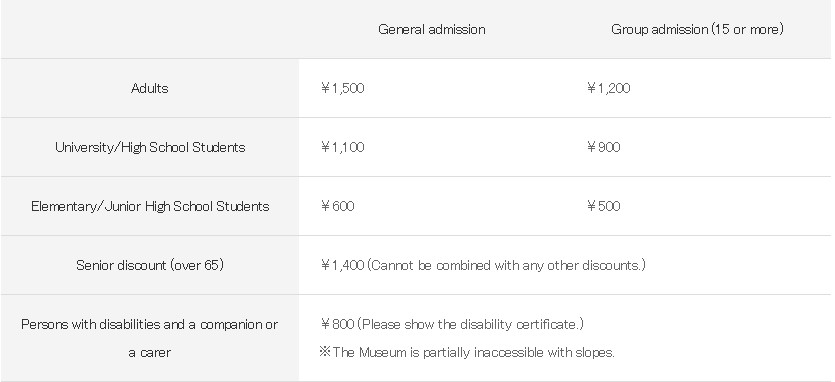Select the ¥1,500 adult general price
This screenshot has height=382, width=835.
pyautogui.click(x=342, y=88)
